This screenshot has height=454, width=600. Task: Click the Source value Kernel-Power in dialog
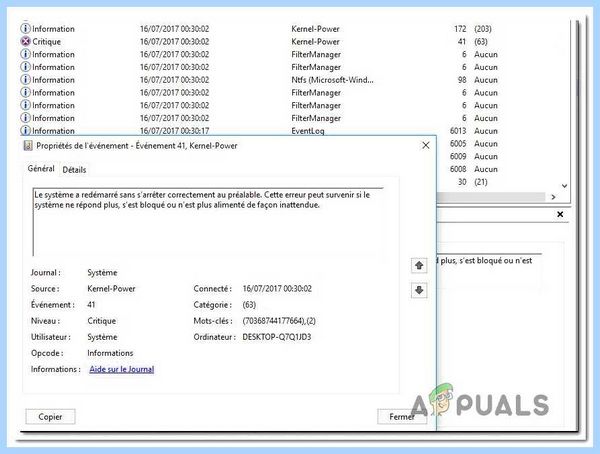111,289
